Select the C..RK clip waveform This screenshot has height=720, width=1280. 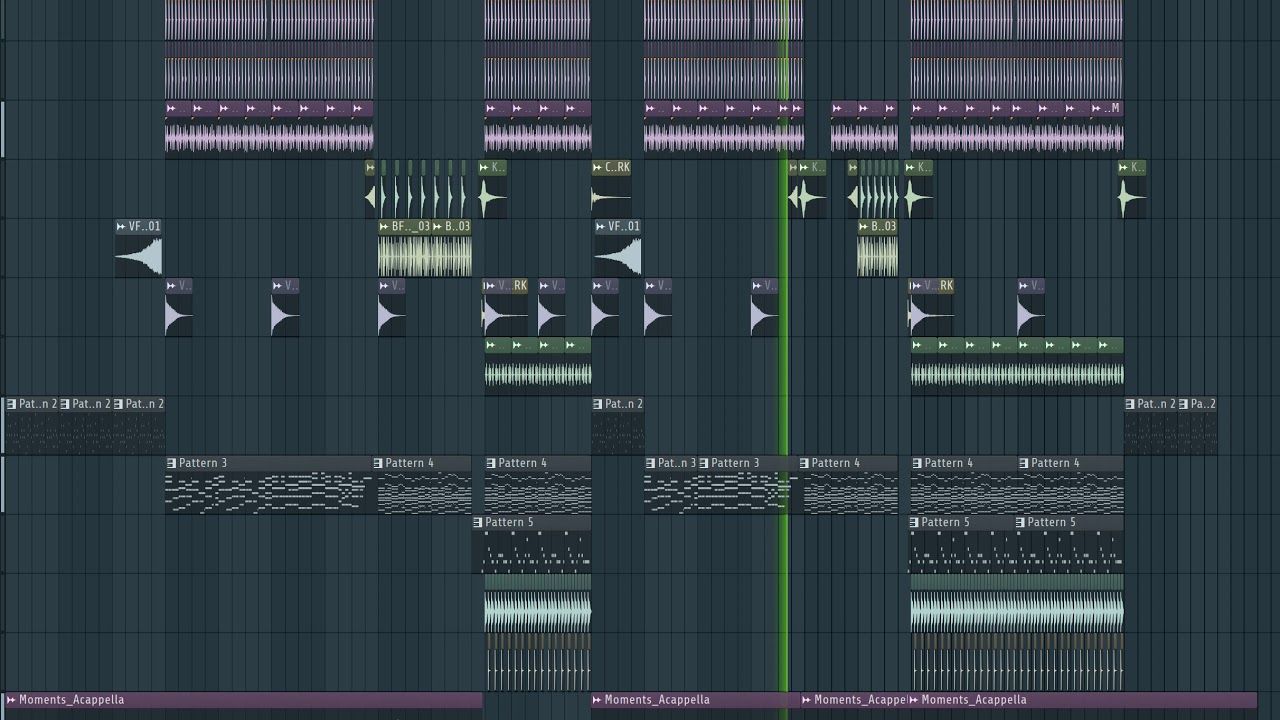[x=610, y=197]
